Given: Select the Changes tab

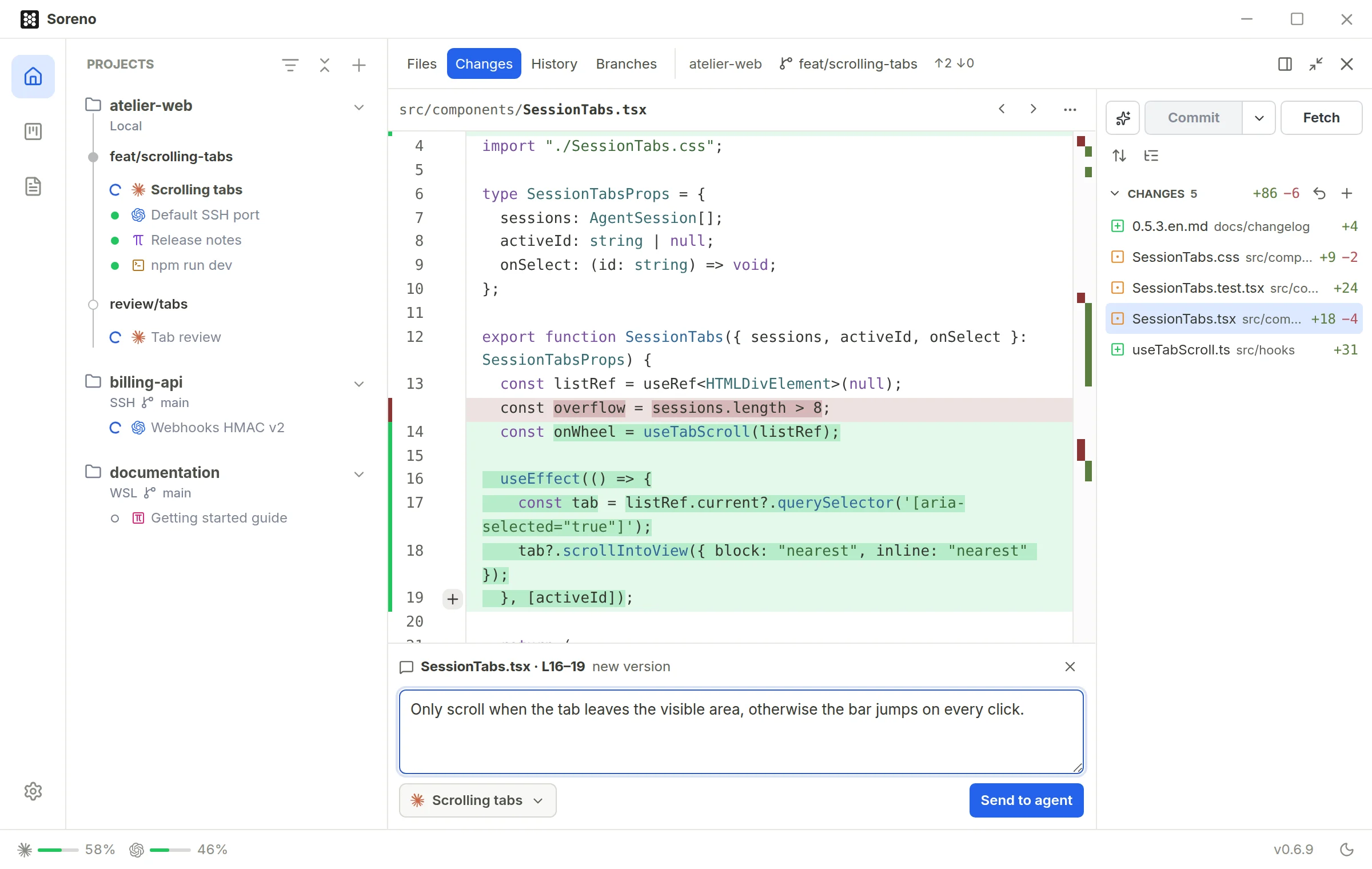Looking at the screenshot, I should tap(484, 63).
